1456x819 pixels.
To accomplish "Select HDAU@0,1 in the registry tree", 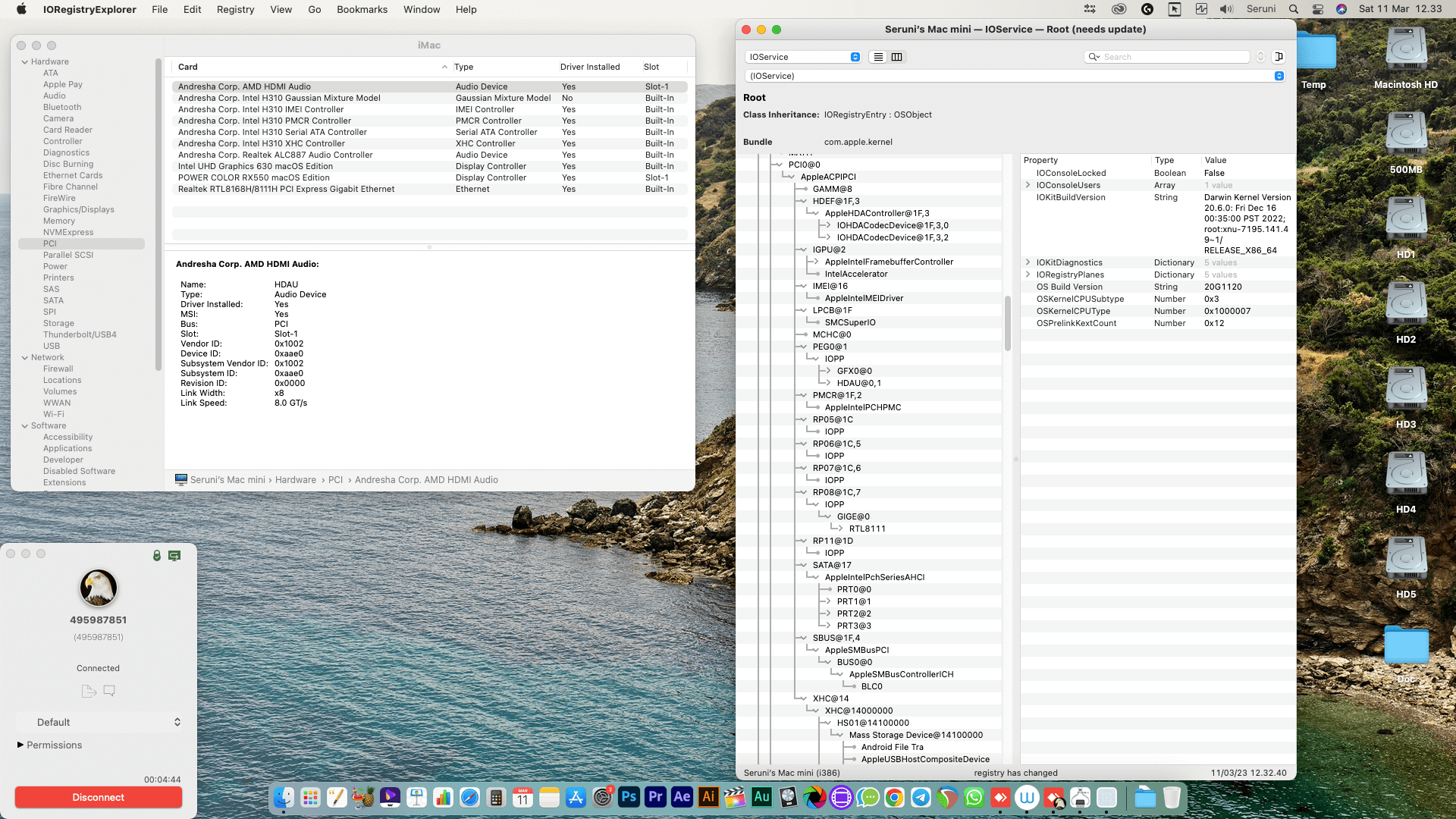I will [x=858, y=383].
